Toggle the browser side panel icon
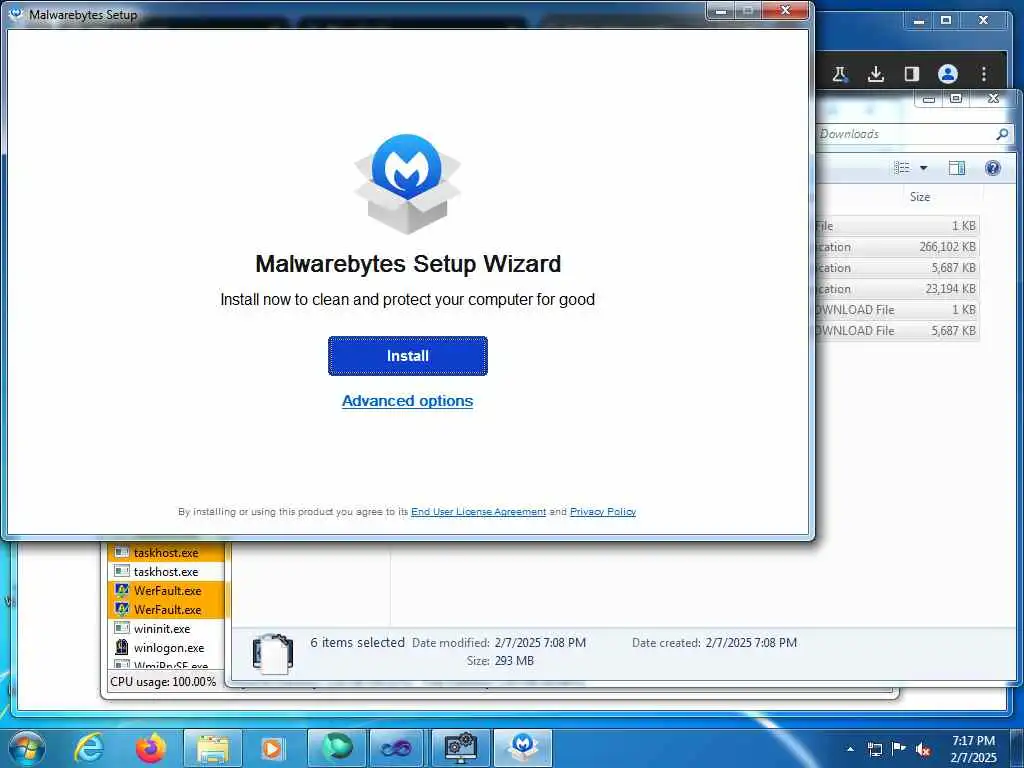Screen dimensions: 1024x768 pyautogui.click(x=912, y=74)
